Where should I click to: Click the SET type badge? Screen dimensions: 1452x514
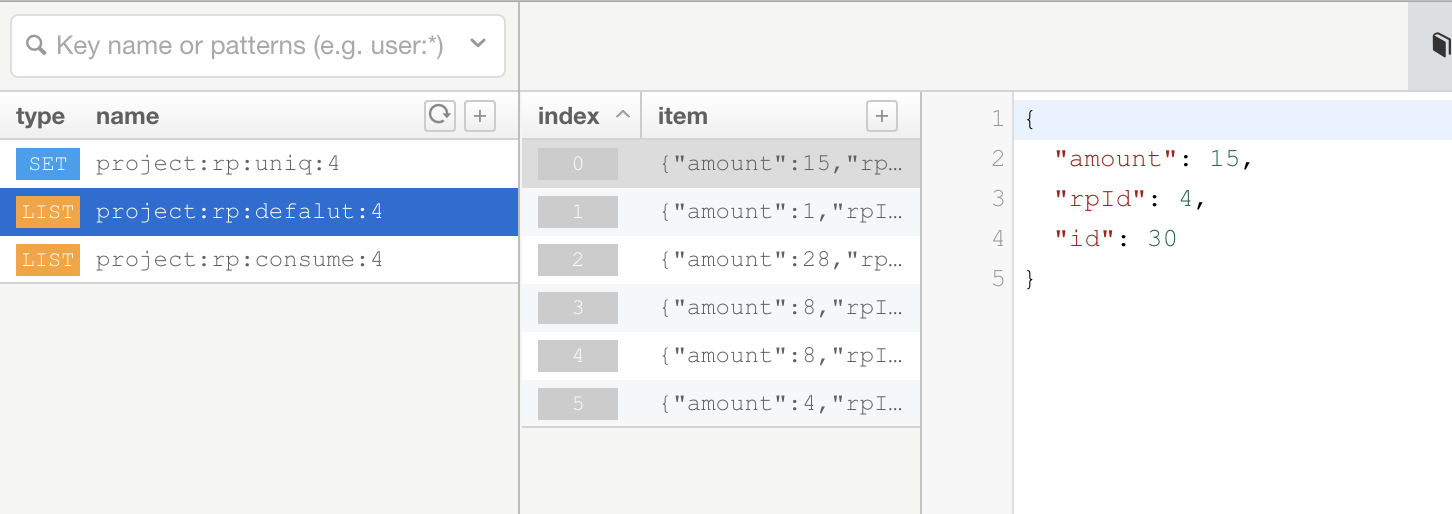coord(47,164)
